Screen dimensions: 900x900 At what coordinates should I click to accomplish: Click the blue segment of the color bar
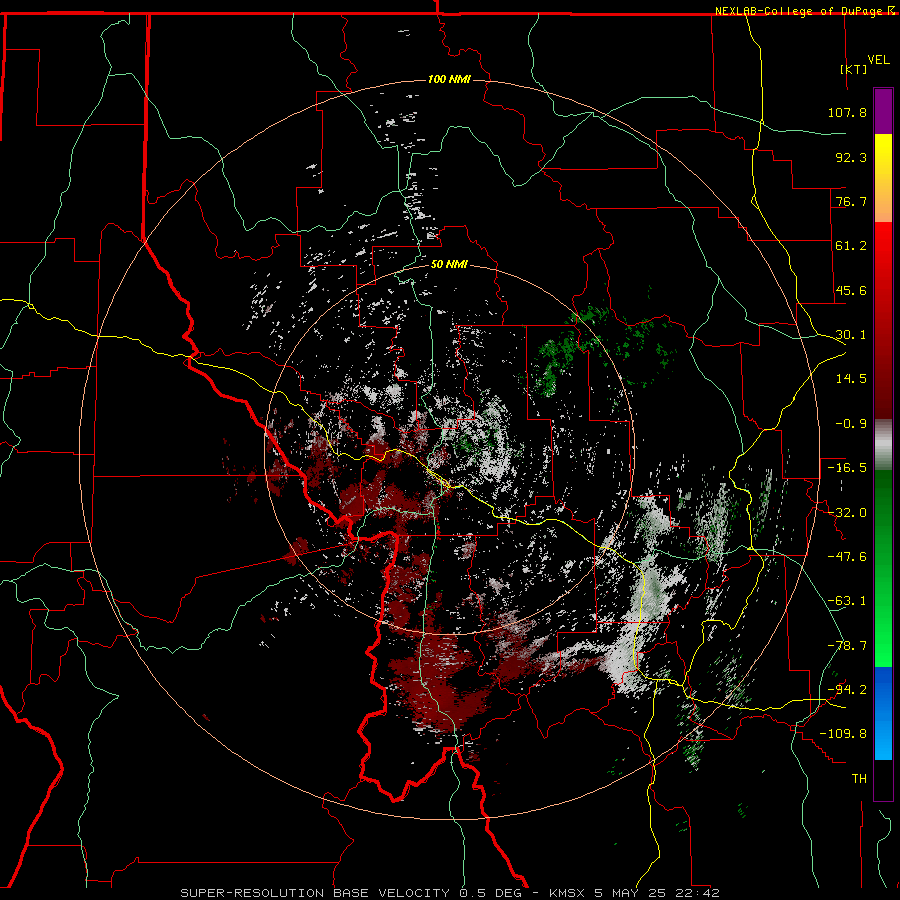click(883, 713)
